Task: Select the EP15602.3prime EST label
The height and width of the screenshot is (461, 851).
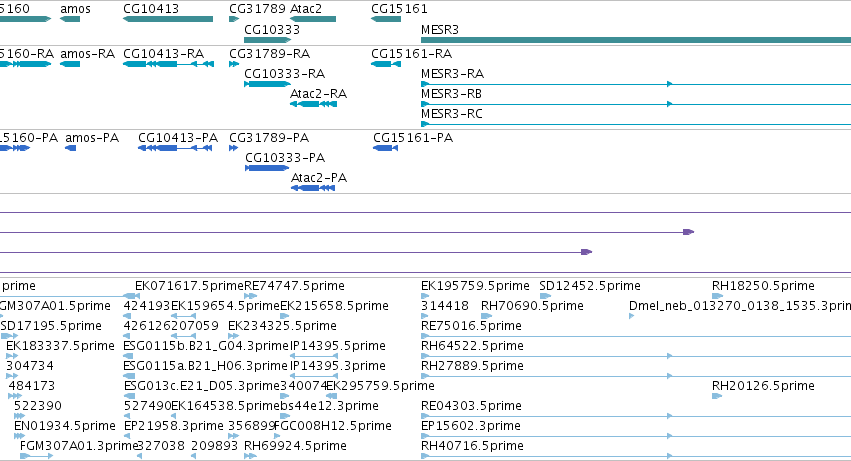Action: click(471, 427)
